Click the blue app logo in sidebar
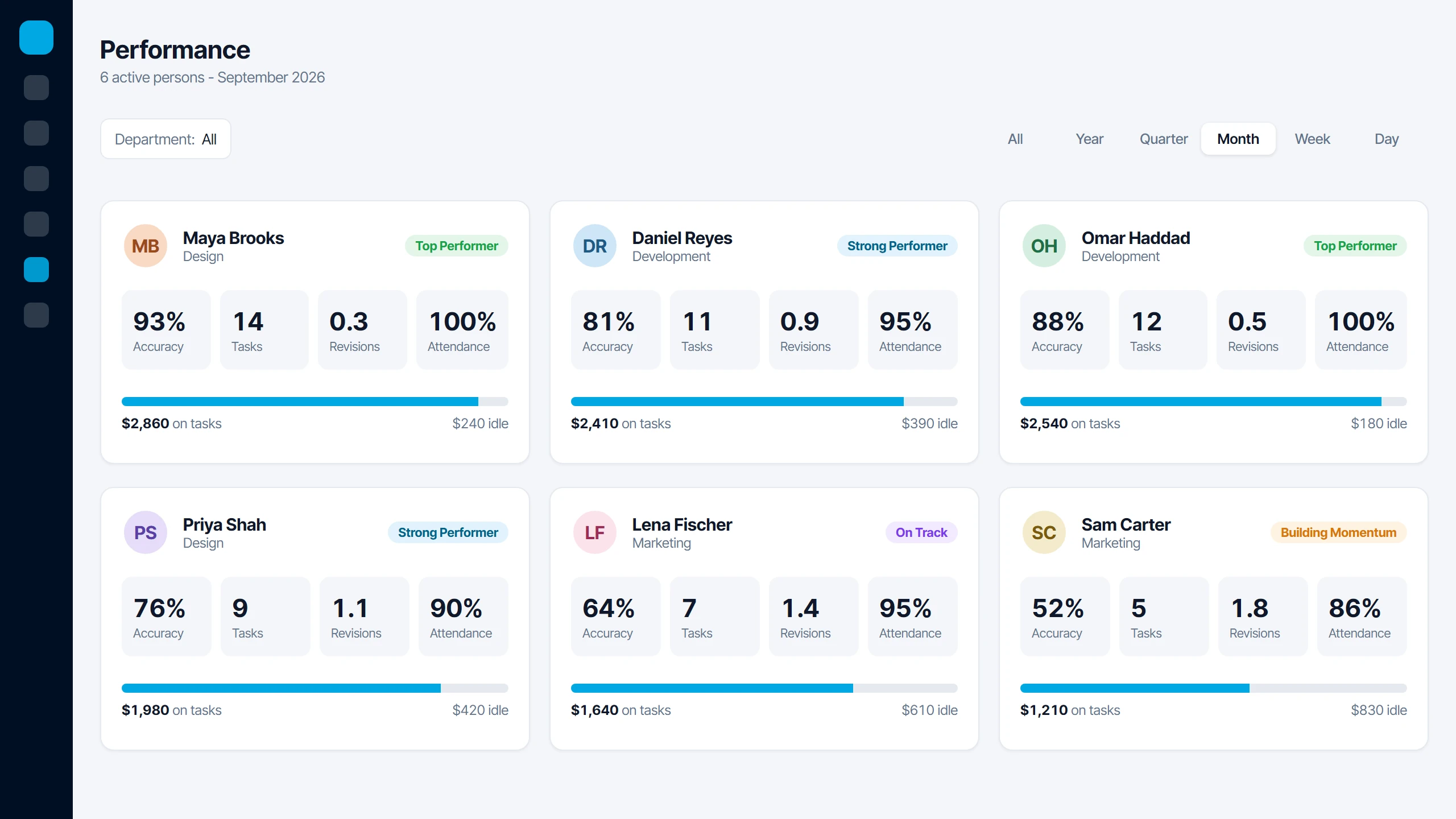The image size is (1456, 819). coord(36,38)
